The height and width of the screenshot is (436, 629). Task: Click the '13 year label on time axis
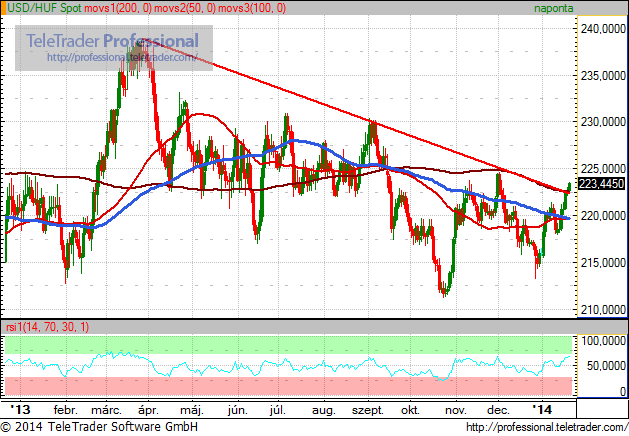click(x=20, y=410)
